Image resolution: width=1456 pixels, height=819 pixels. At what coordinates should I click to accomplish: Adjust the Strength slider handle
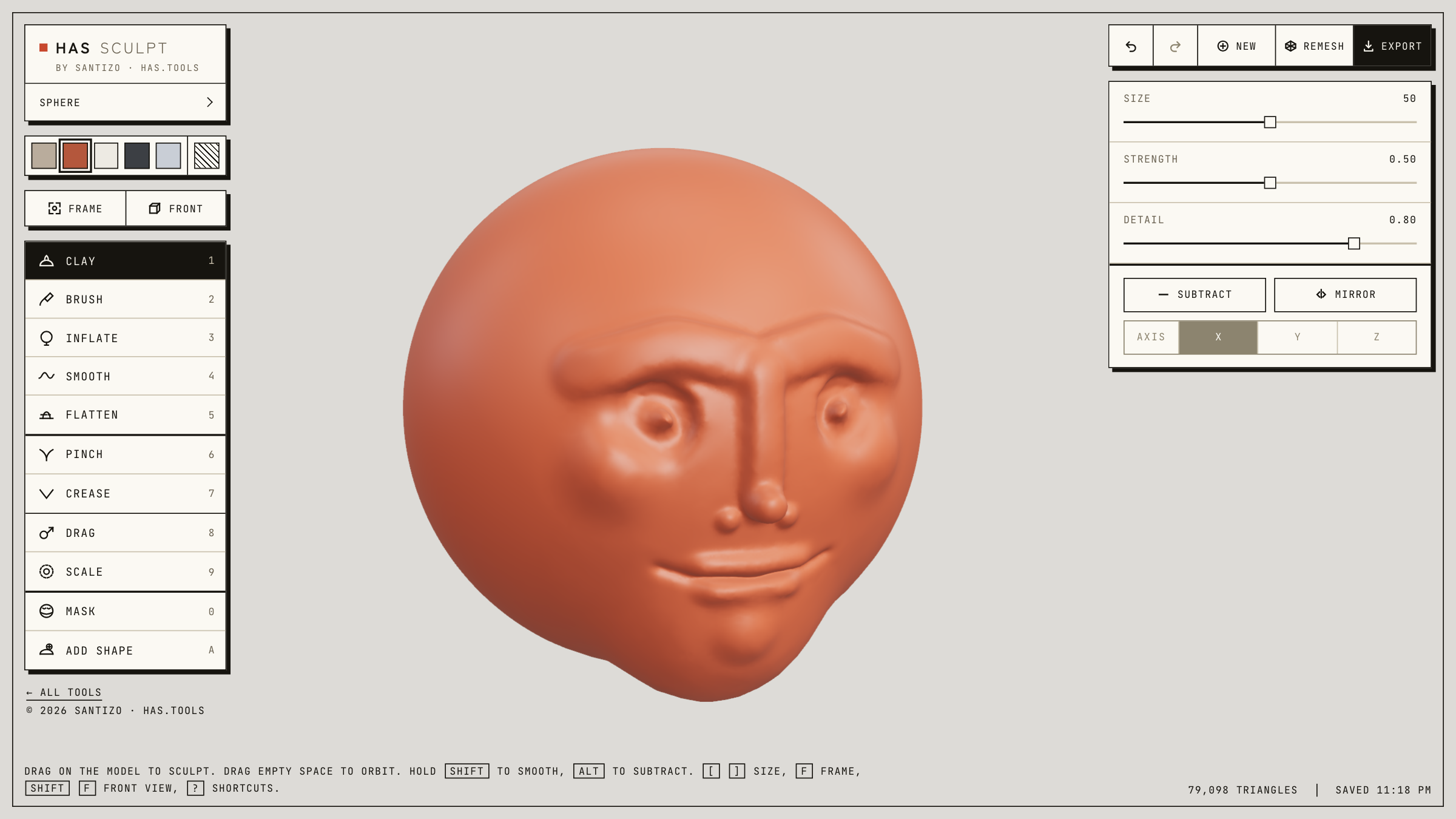coord(1270,183)
